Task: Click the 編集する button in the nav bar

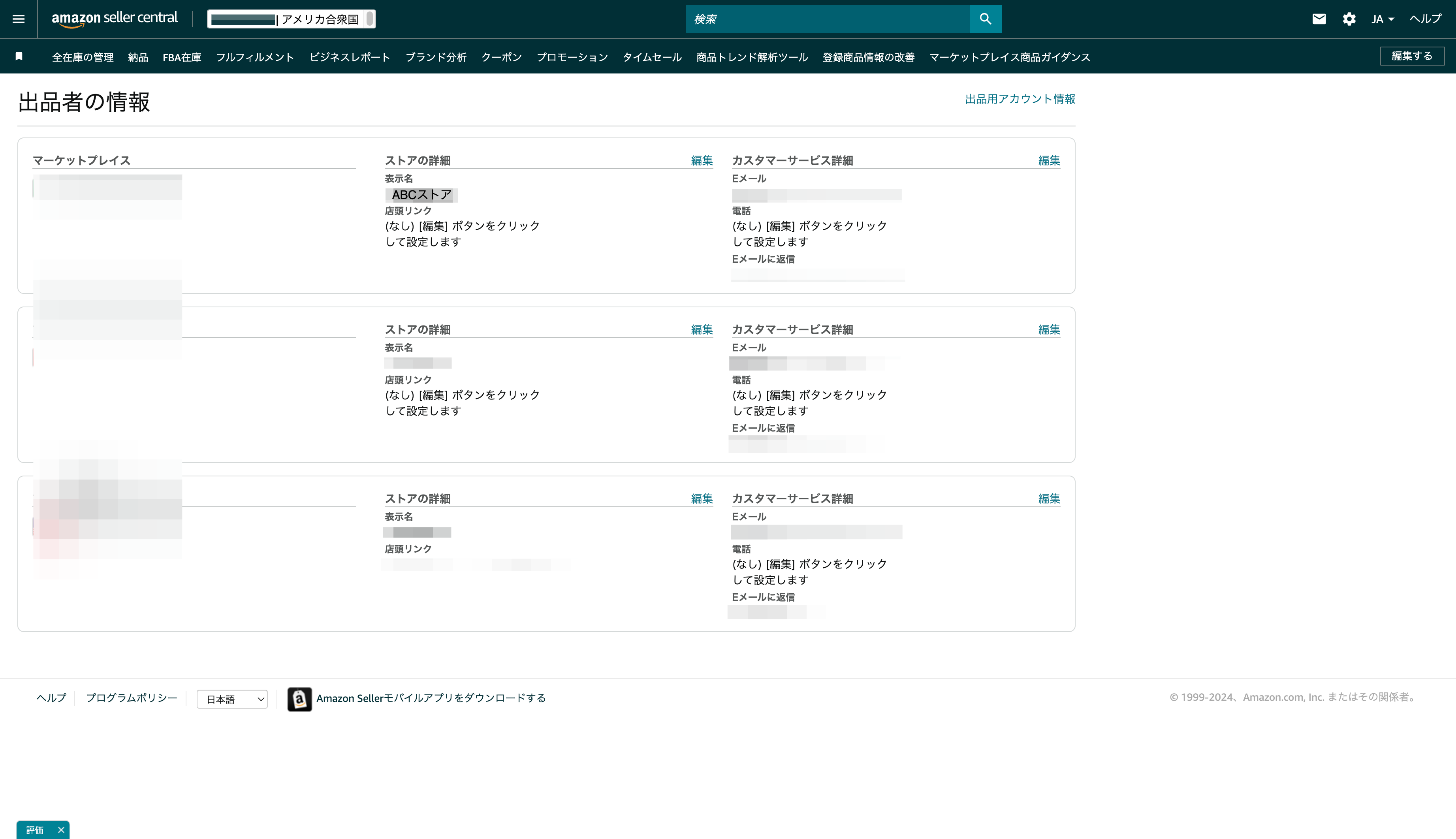Action: click(1412, 56)
